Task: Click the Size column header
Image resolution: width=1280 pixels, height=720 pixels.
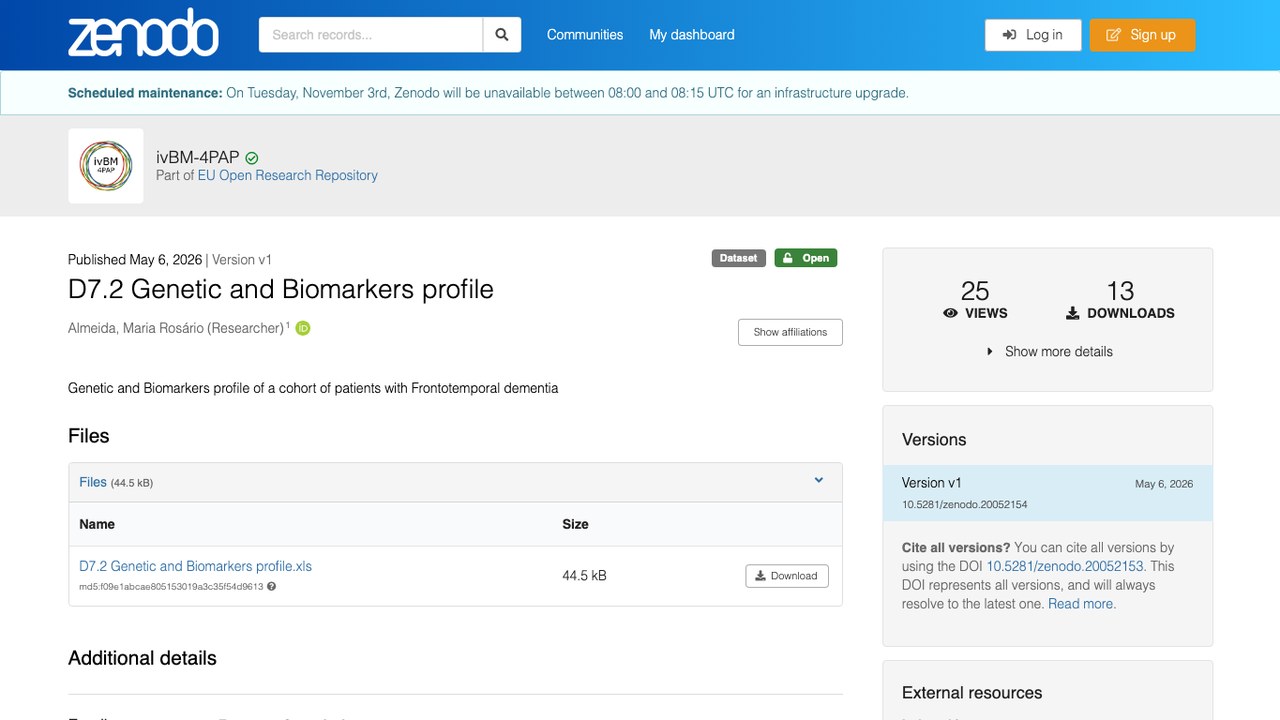Action: pyautogui.click(x=575, y=524)
